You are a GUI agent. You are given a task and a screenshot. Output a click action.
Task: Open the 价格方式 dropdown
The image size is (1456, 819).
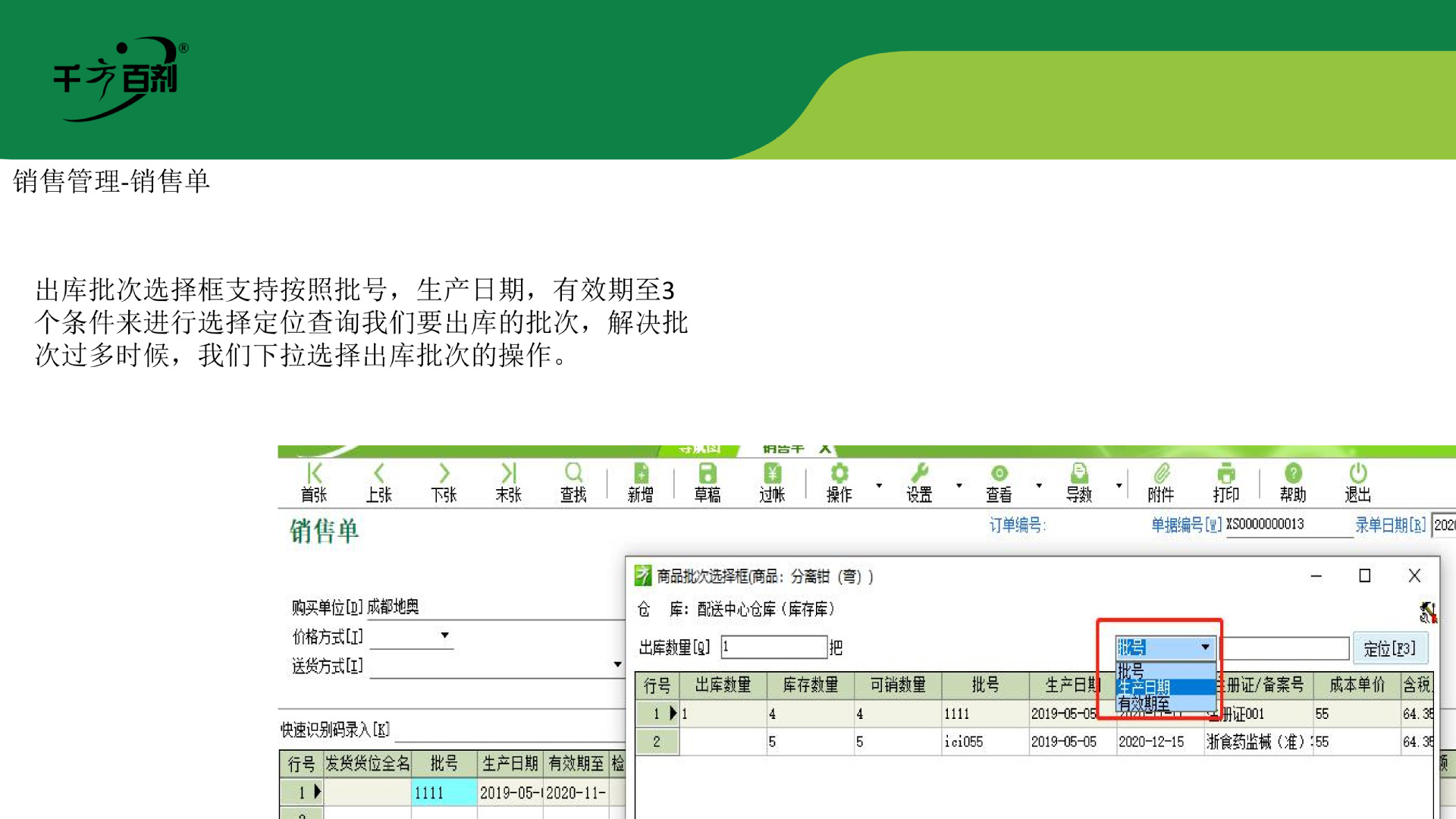click(445, 635)
